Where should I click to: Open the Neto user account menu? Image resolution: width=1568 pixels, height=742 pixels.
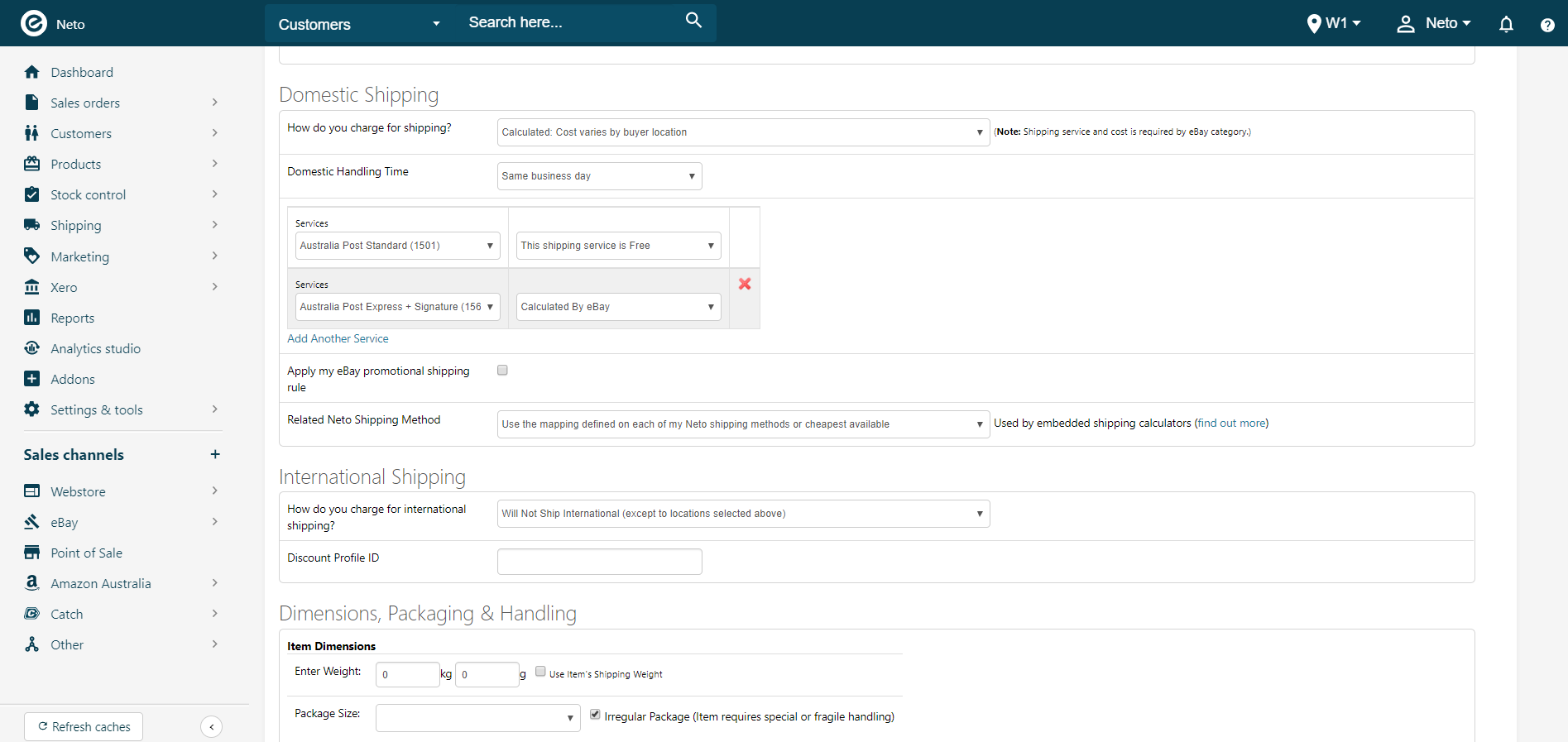1433,23
